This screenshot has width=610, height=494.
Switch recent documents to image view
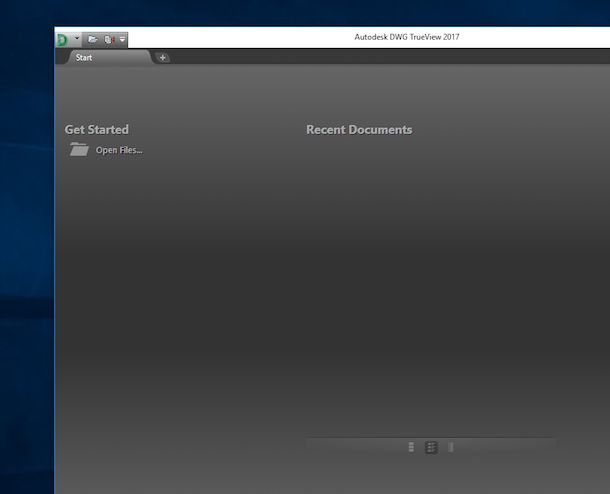coord(411,447)
